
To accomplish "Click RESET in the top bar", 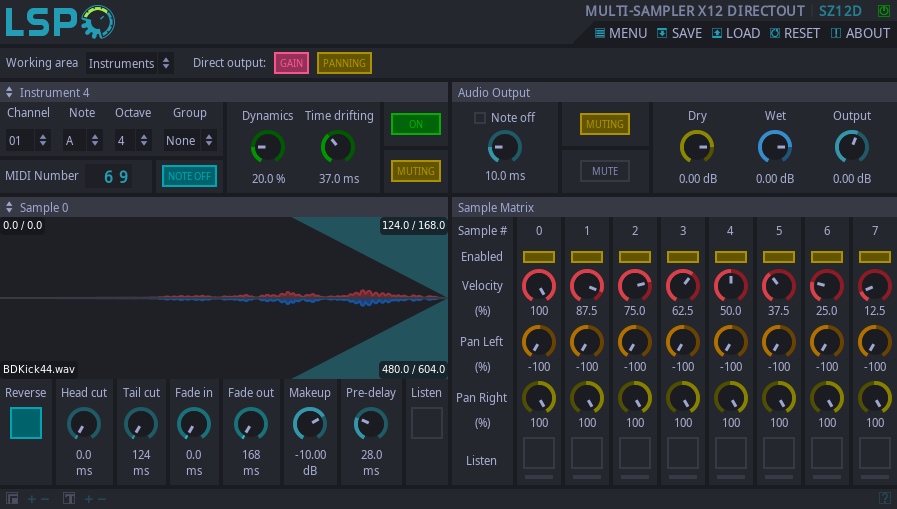I will tap(795, 33).
